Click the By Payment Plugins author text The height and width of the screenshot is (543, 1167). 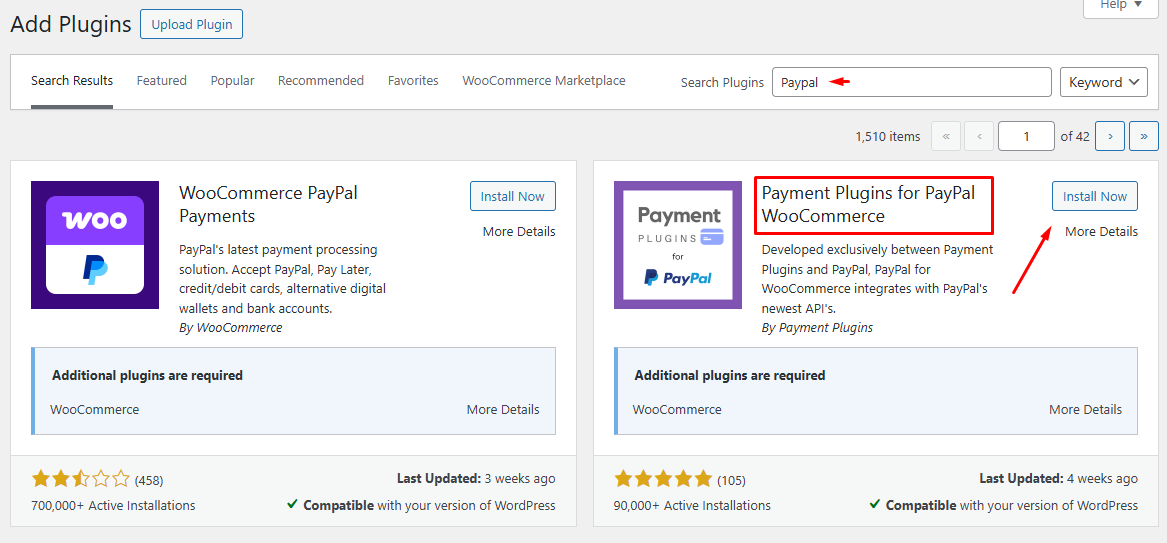pos(817,327)
